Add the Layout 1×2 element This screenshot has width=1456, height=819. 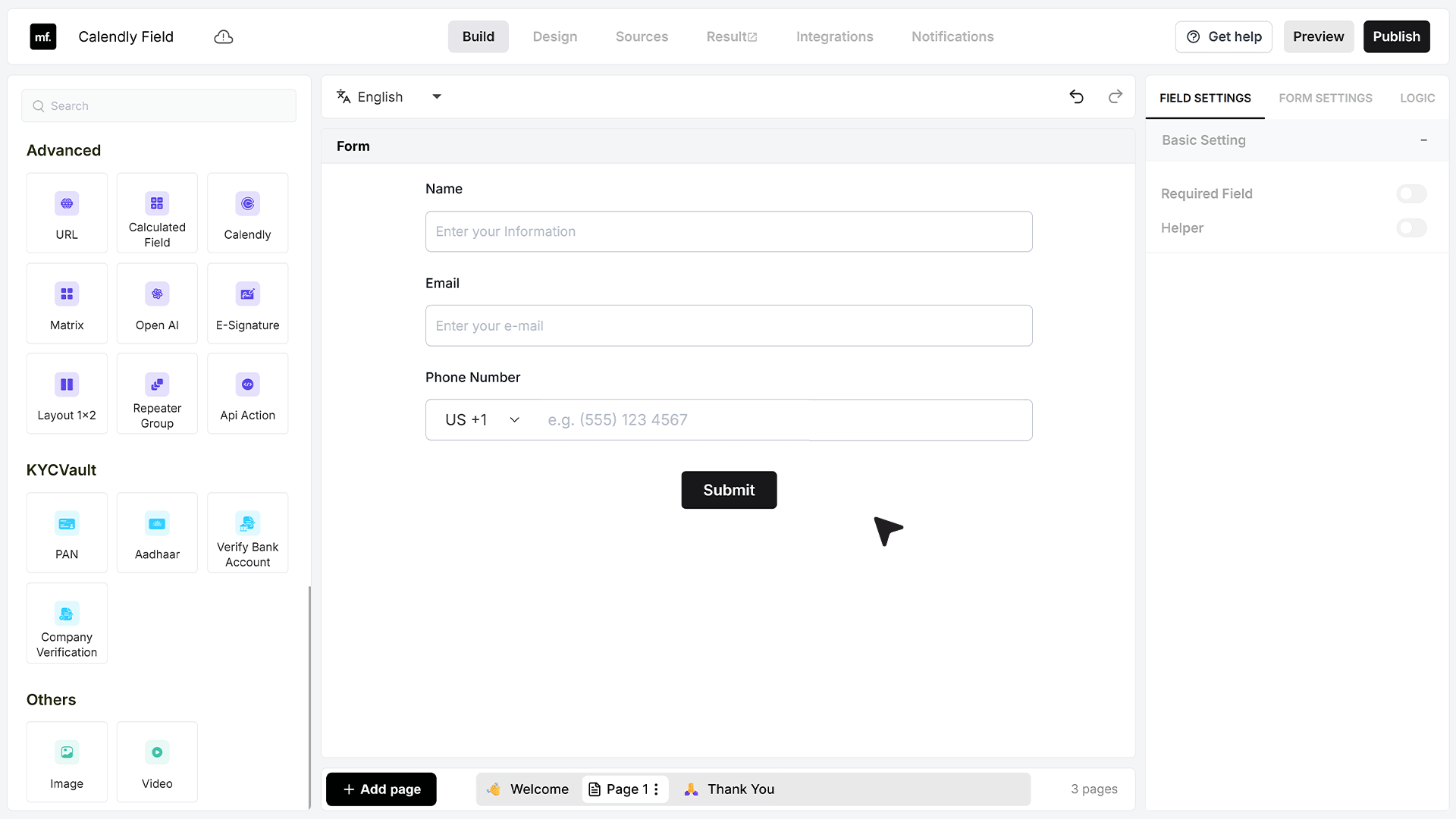tap(67, 394)
